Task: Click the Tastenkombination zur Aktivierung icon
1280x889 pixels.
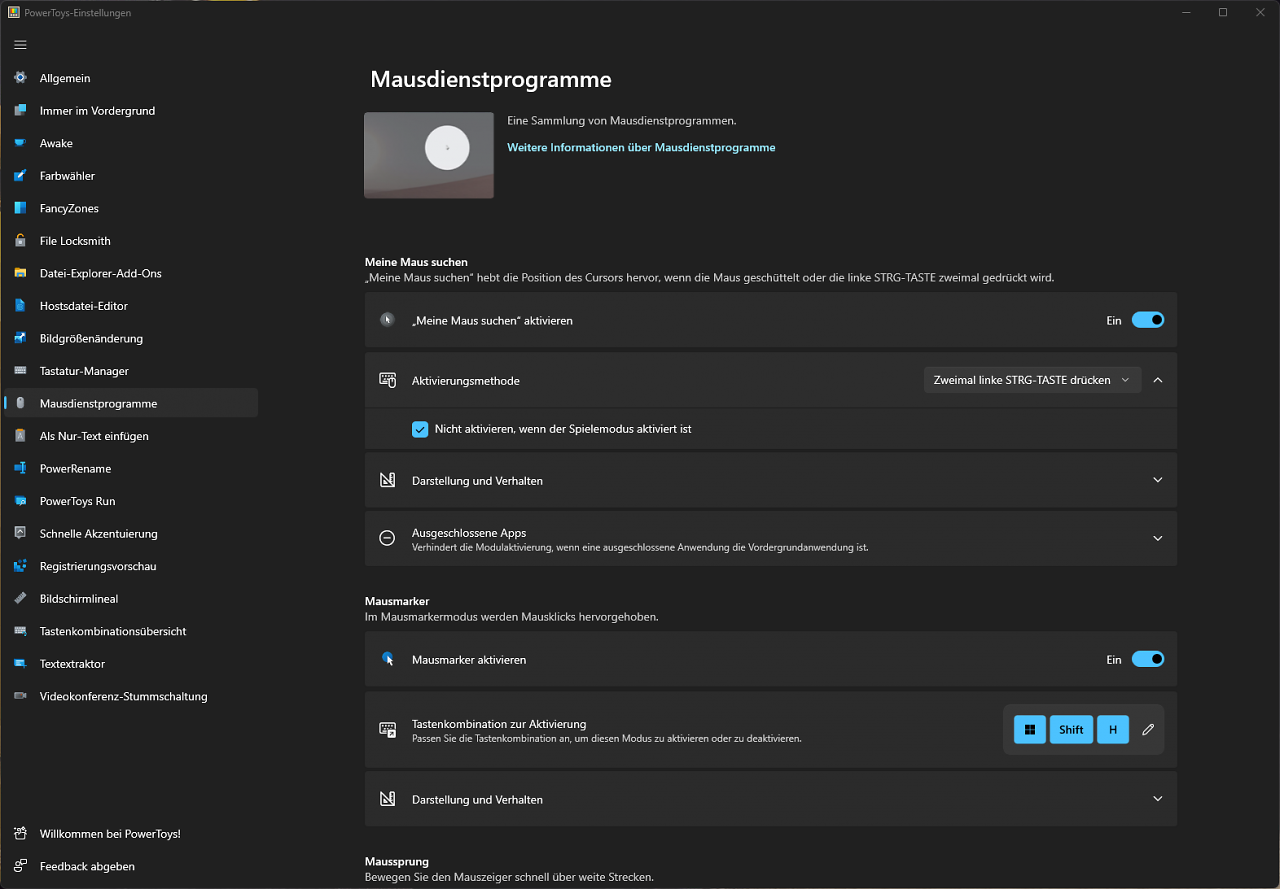Action: (x=387, y=730)
